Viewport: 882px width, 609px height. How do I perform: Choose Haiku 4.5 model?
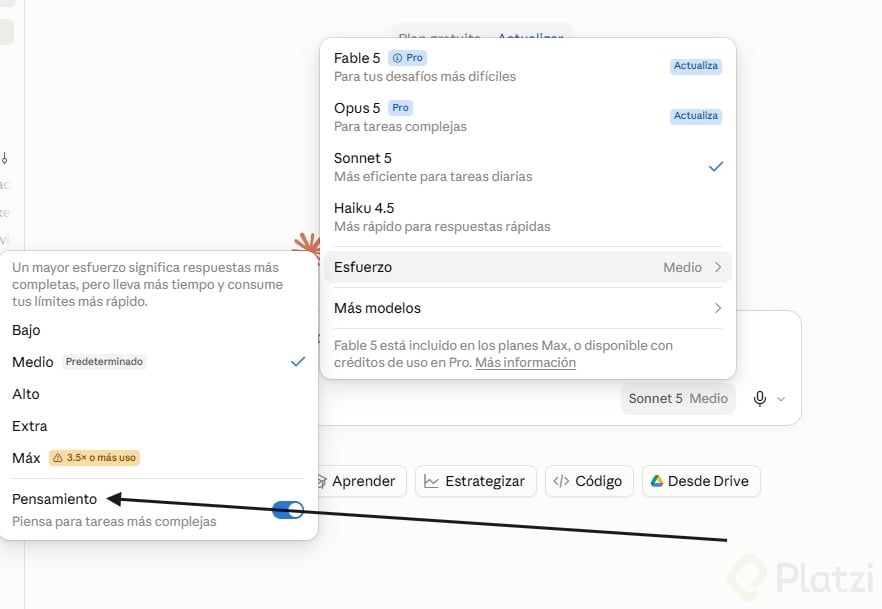[x=528, y=217]
